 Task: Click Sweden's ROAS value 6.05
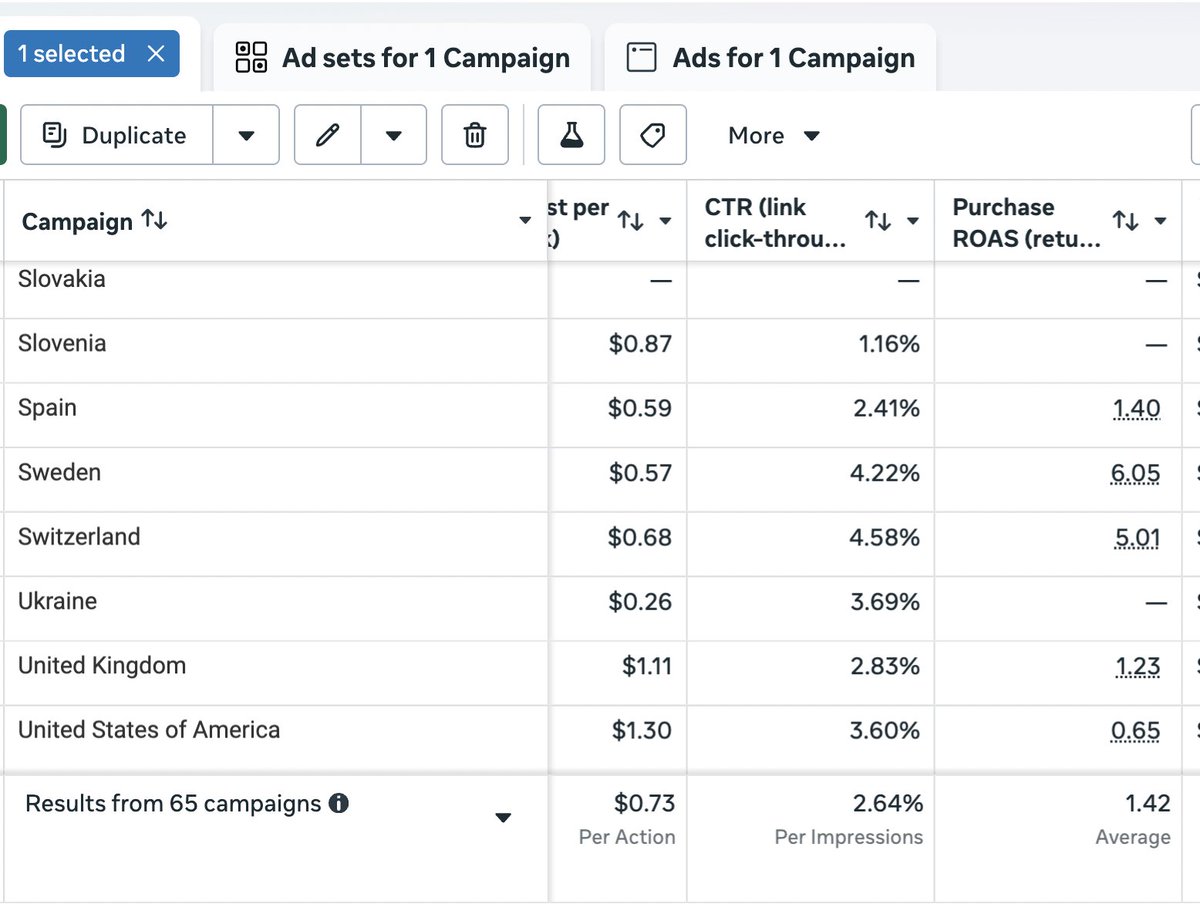(1136, 474)
